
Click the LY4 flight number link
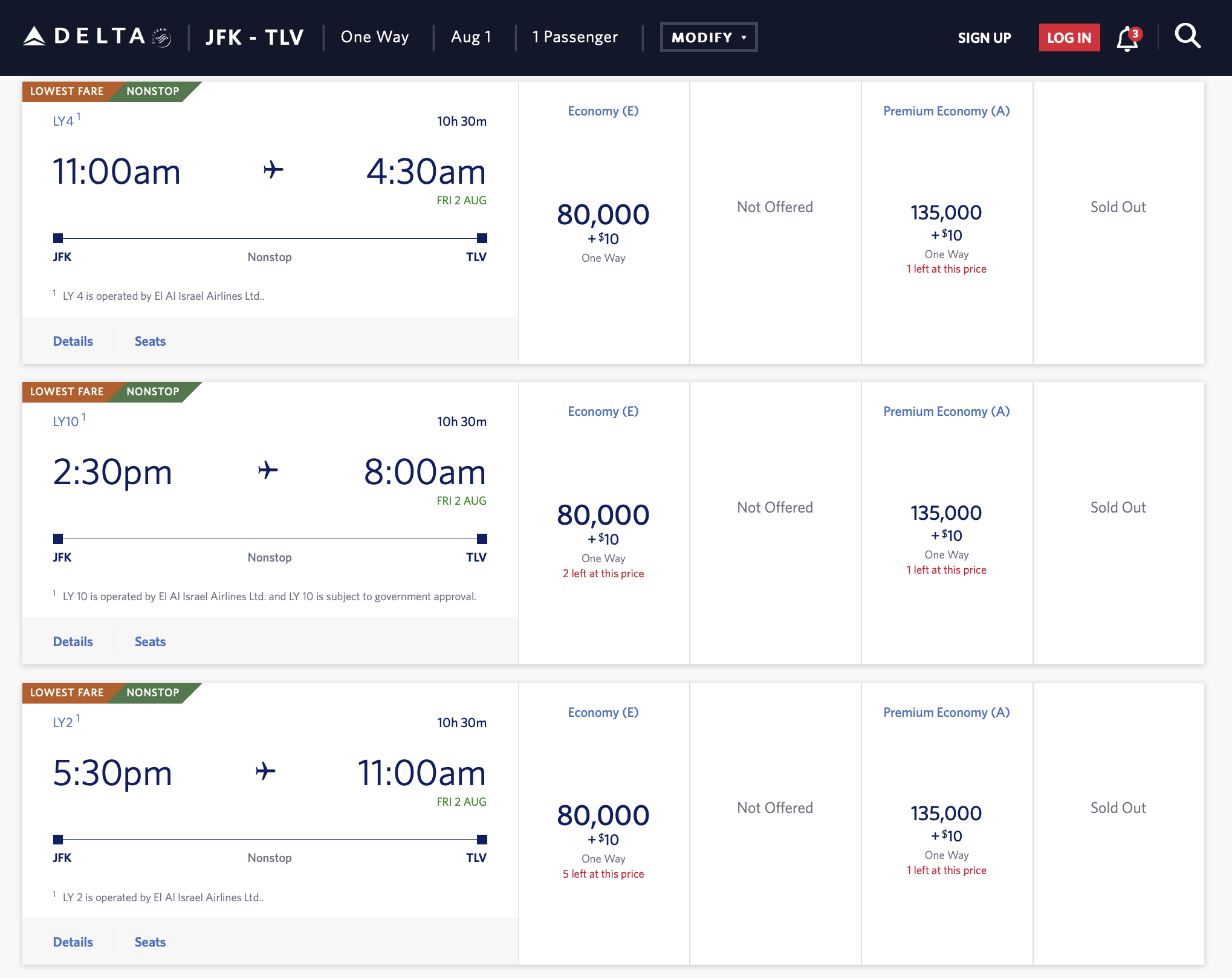(x=63, y=121)
